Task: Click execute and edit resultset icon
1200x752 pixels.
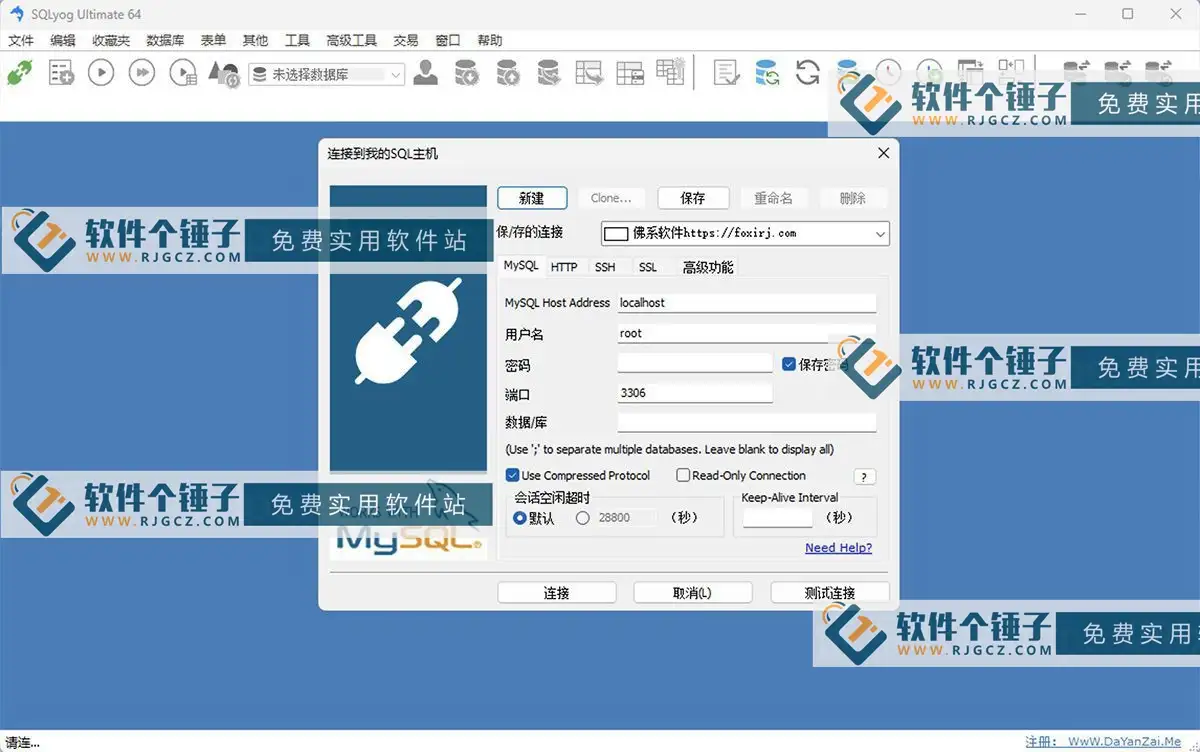Action: [x=183, y=73]
